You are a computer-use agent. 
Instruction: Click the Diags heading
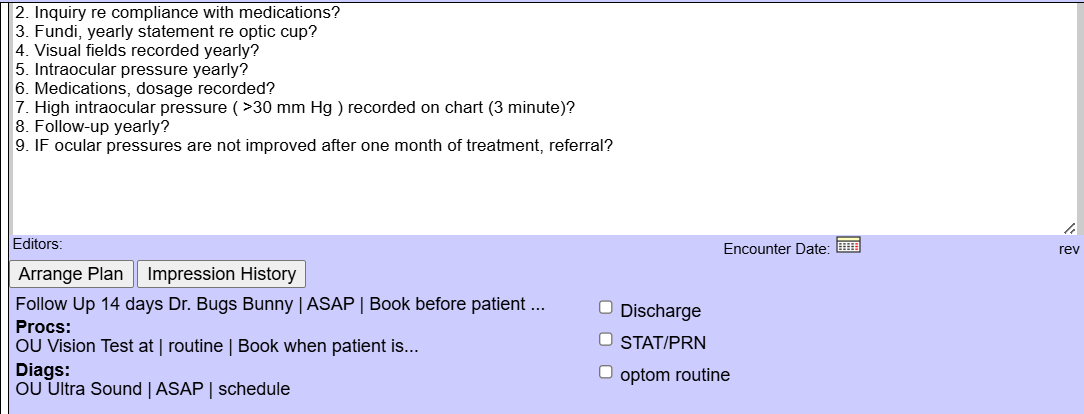click(43, 370)
